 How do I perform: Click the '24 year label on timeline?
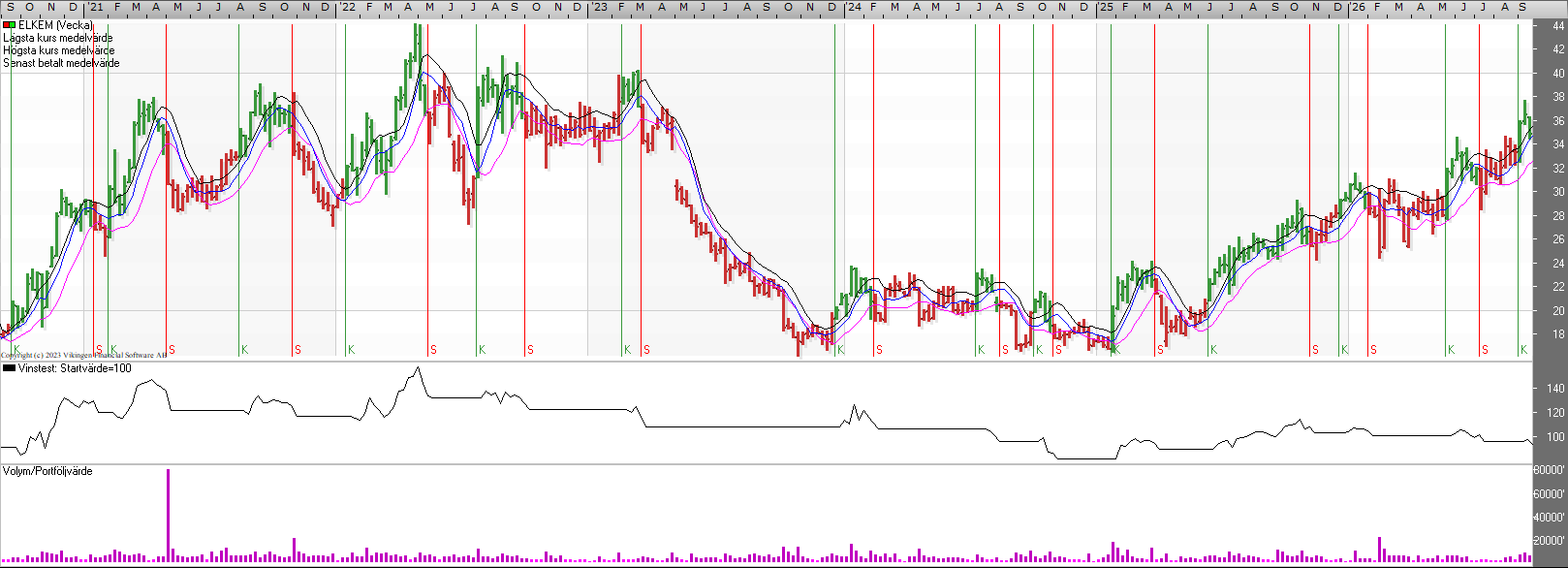(x=854, y=7)
